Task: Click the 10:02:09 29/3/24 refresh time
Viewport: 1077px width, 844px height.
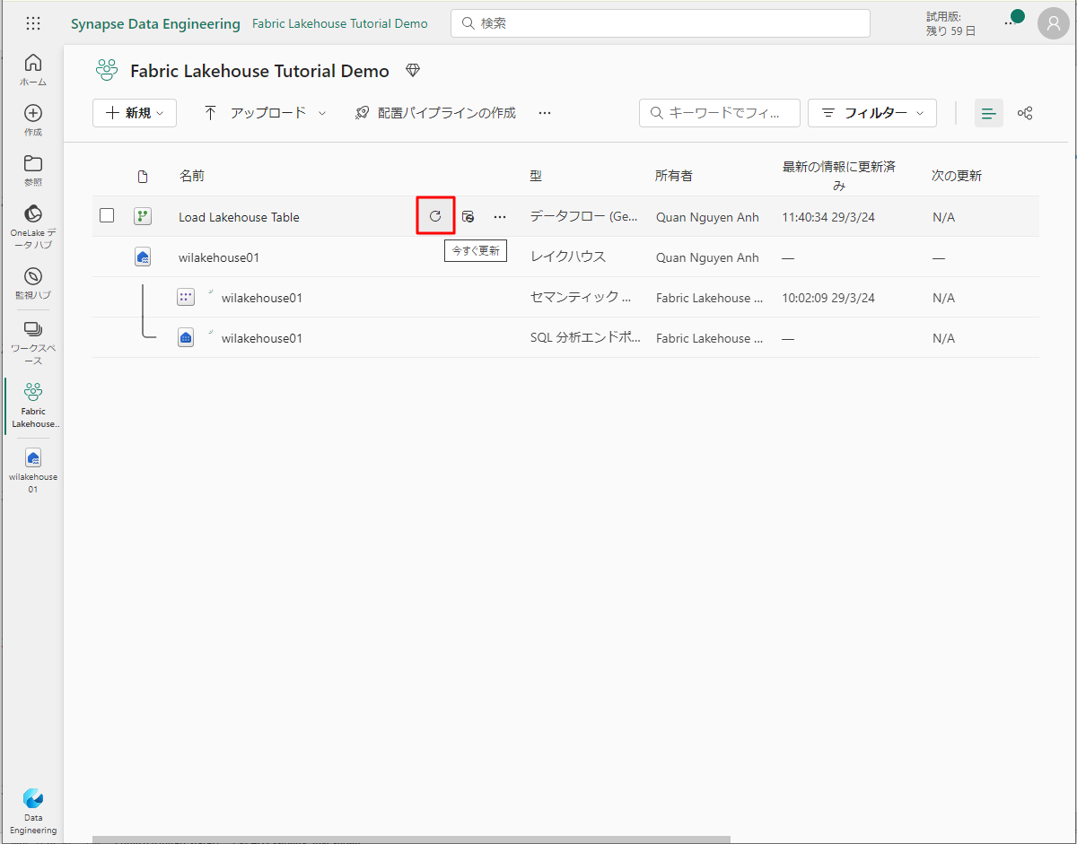Action: click(x=828, y=298)
